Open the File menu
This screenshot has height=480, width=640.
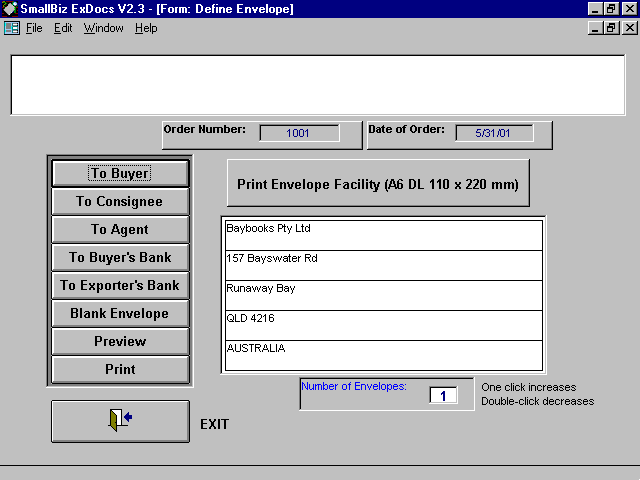(34, 28)
